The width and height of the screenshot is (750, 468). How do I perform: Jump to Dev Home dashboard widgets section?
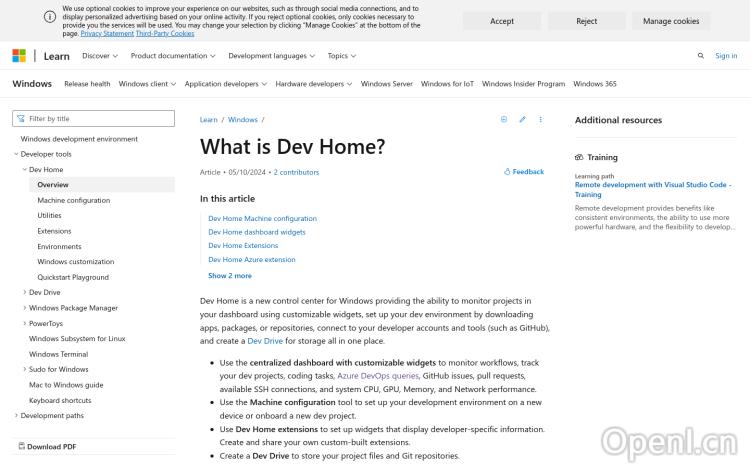(x=257, y=232)
